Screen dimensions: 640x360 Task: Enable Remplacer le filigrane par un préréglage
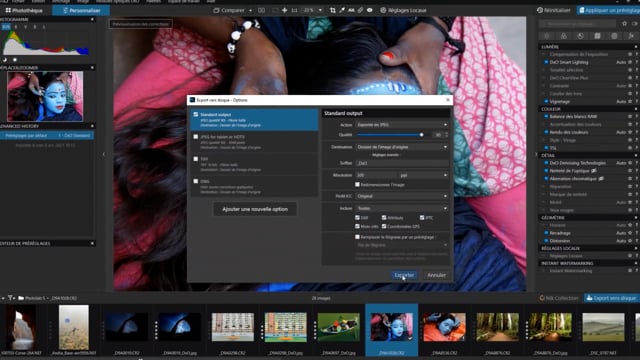click(358, 237)
